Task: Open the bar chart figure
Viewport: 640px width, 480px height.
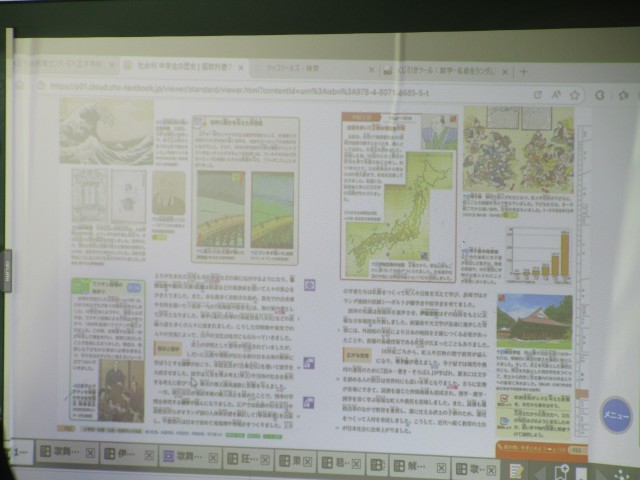Action: tap(538, 253)
